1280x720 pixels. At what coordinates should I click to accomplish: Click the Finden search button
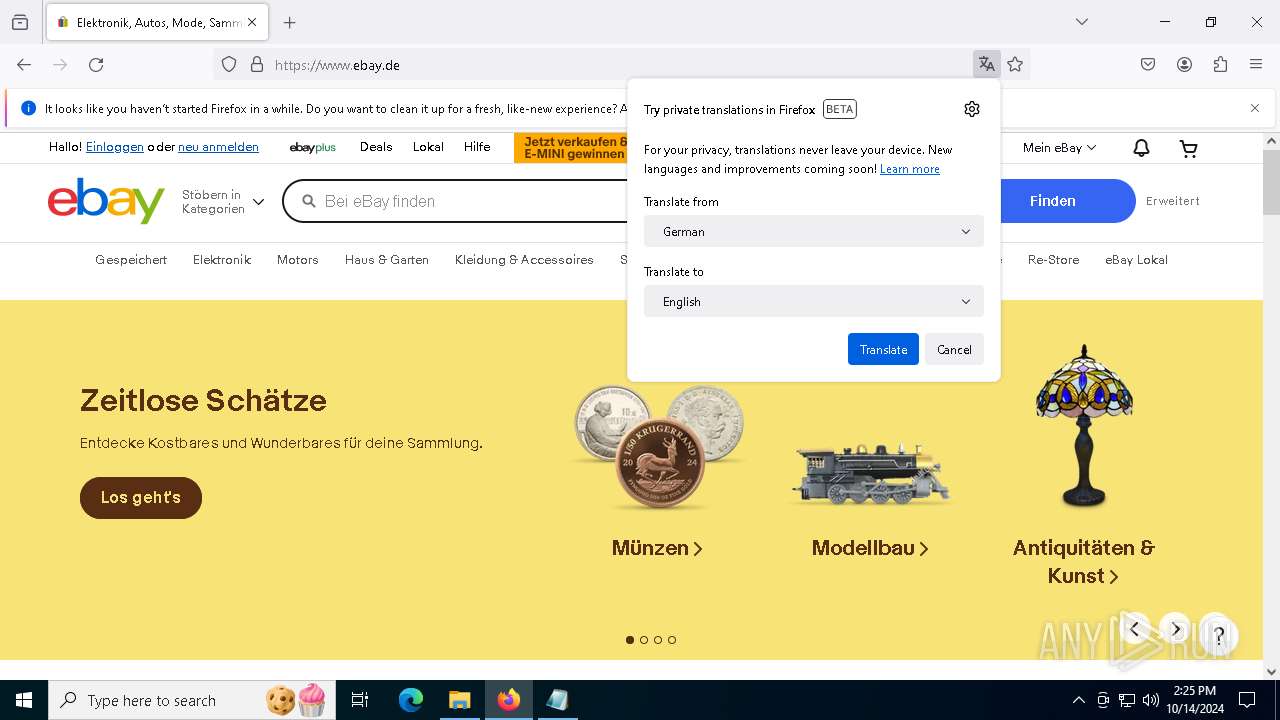point(1053,201)
